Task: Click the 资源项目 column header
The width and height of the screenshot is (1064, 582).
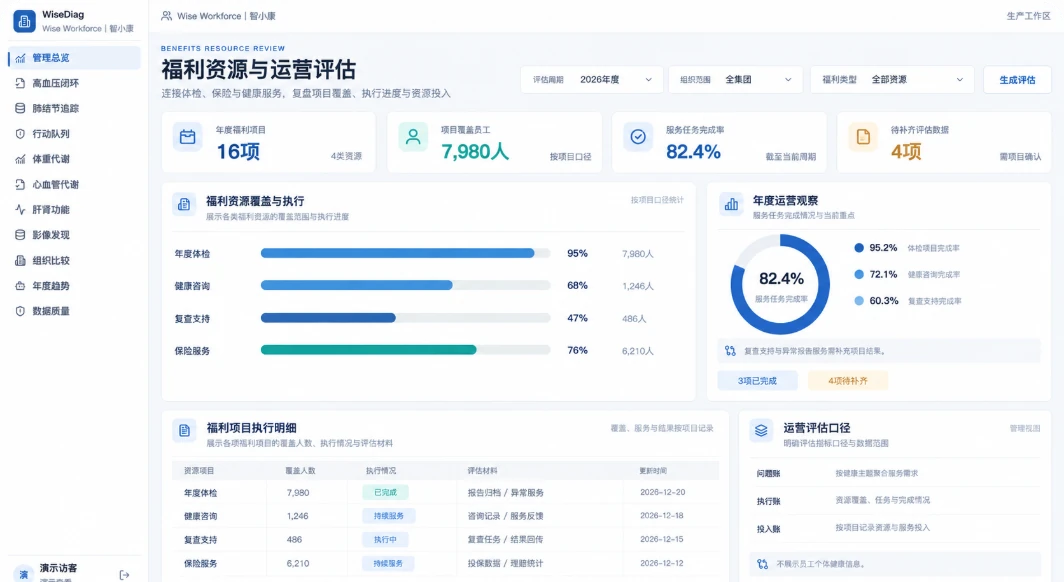Action: (199, 471)
